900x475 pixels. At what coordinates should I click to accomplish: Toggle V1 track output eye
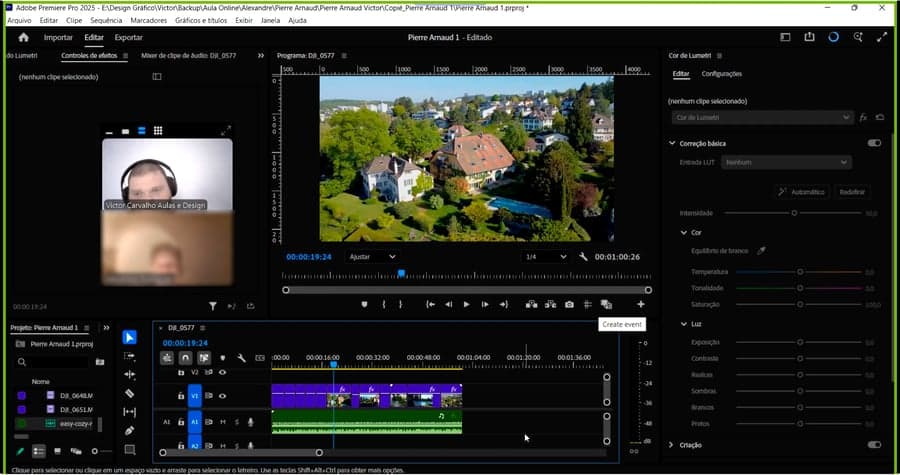click(x=223, y=396)
